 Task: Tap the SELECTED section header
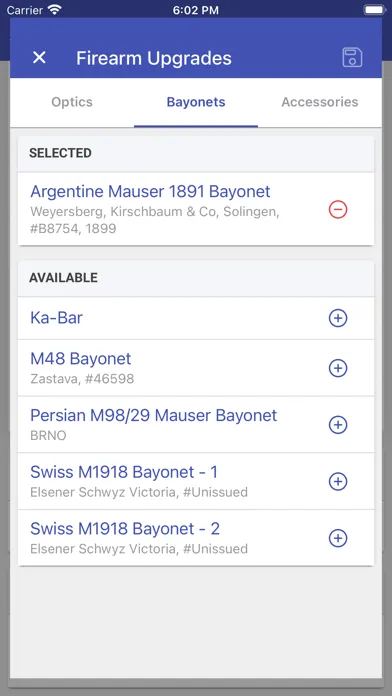[196, 154]
